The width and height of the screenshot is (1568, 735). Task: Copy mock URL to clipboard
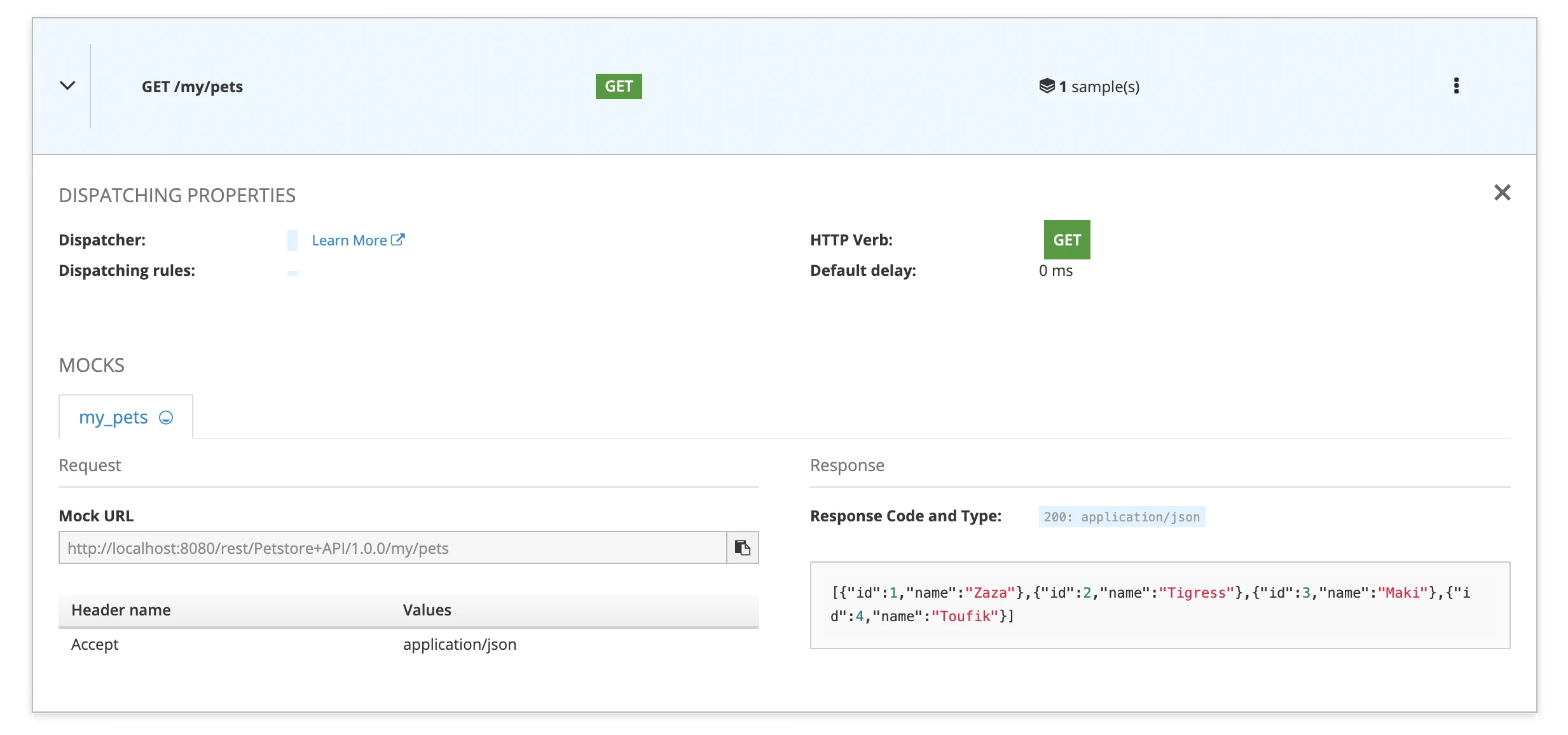pyautogui.click(x=742, y=547)
